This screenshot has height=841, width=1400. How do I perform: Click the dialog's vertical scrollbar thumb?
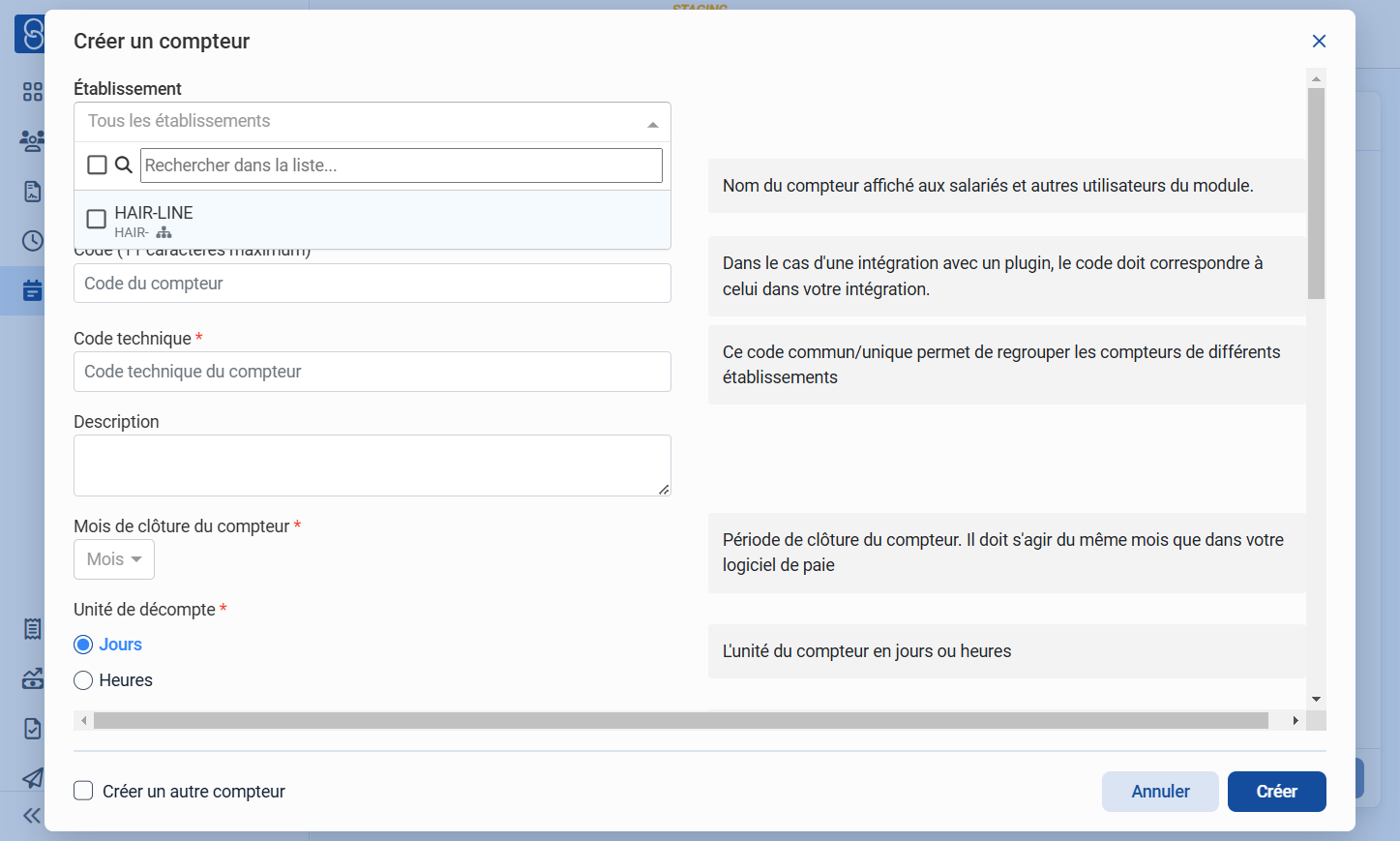(x=1316, y=194)
